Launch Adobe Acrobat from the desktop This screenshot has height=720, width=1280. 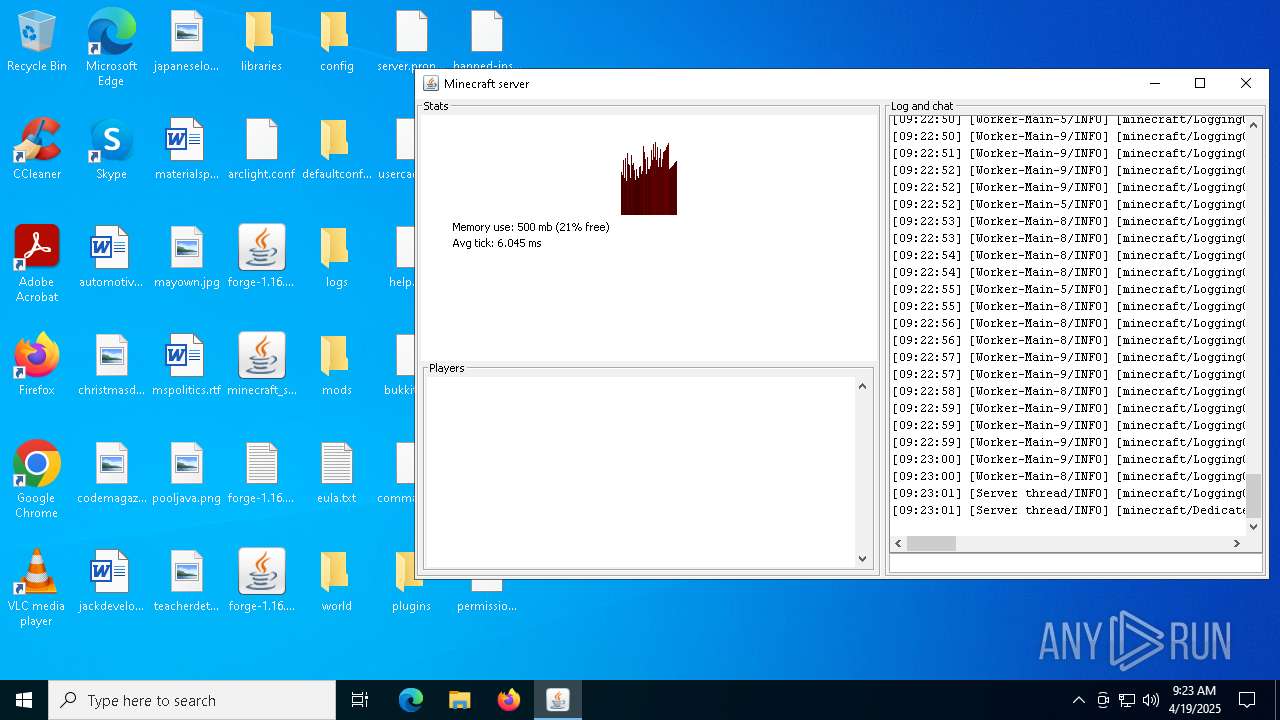click(x=37, y=263)
